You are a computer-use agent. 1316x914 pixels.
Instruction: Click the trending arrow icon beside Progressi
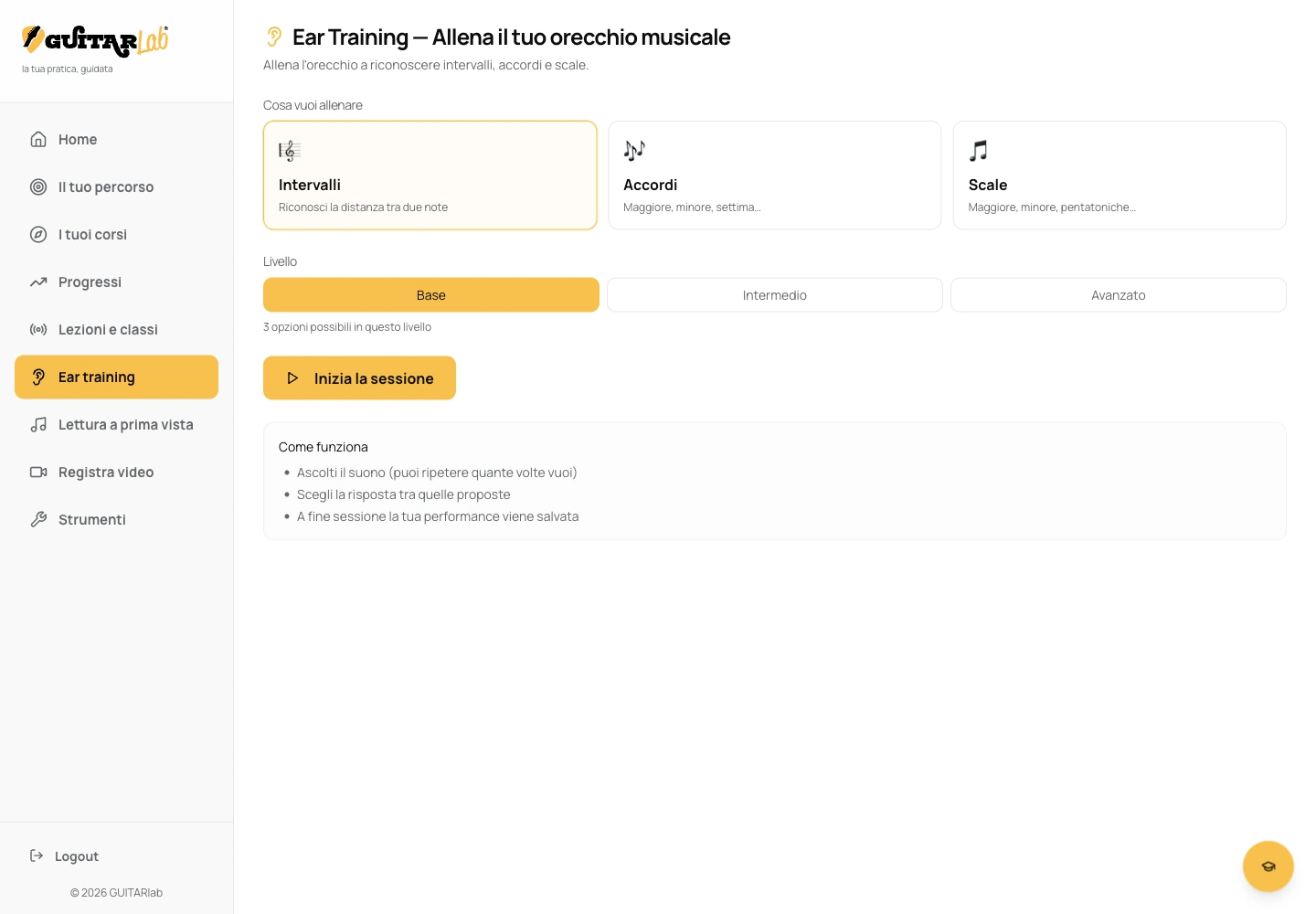point(38,282)
